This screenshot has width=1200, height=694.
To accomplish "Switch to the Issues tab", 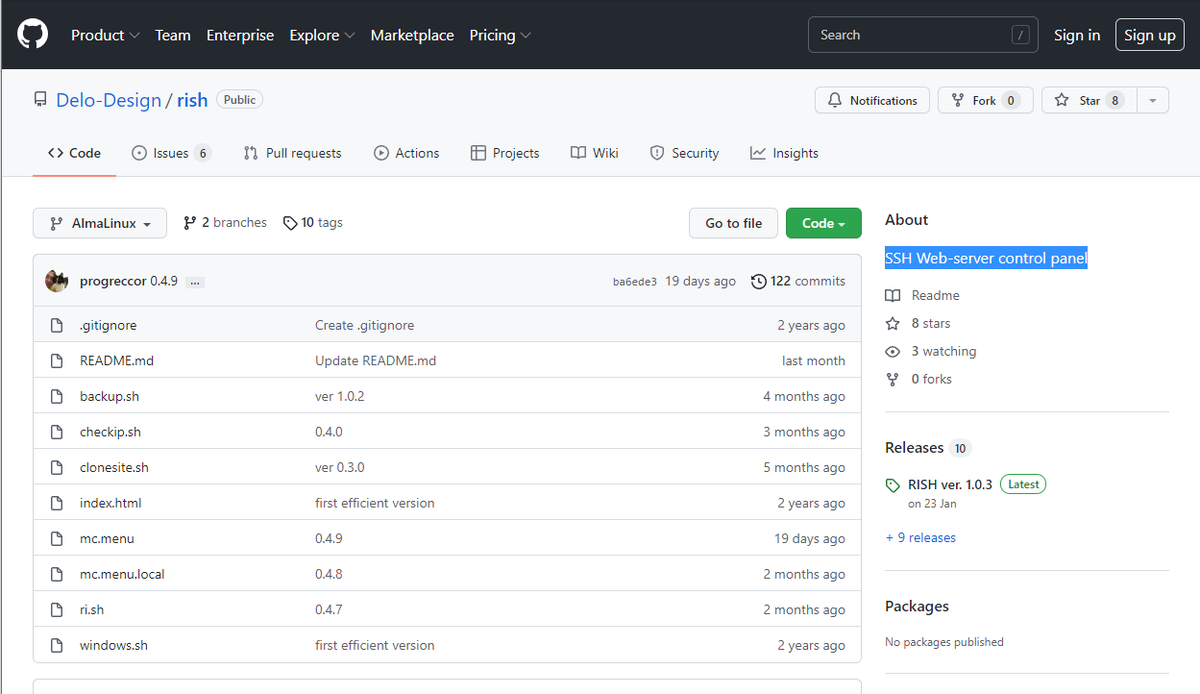I will click(x=171, y=153).
